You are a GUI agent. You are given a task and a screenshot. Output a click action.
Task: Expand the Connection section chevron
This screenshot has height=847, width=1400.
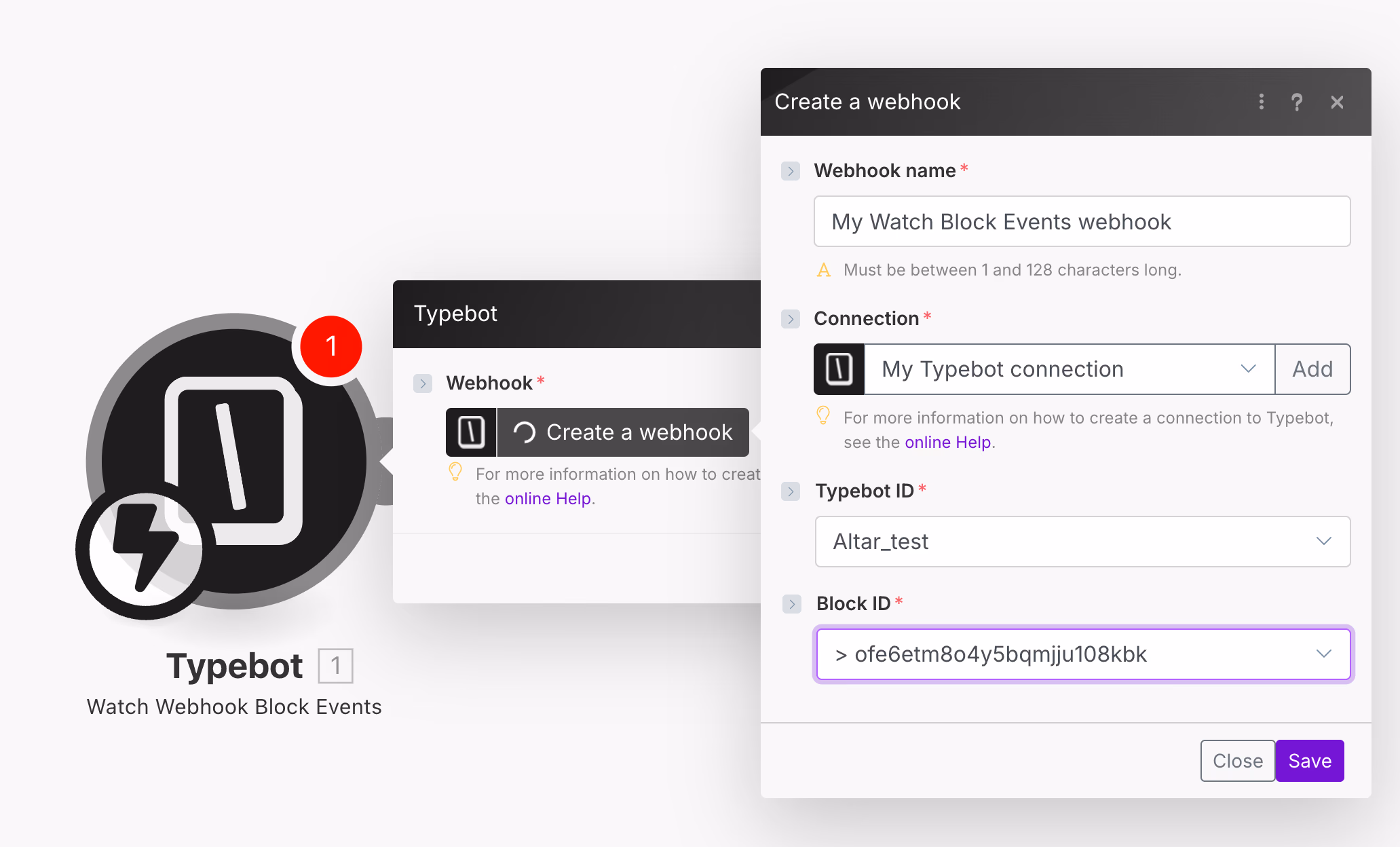coord(789,319)
